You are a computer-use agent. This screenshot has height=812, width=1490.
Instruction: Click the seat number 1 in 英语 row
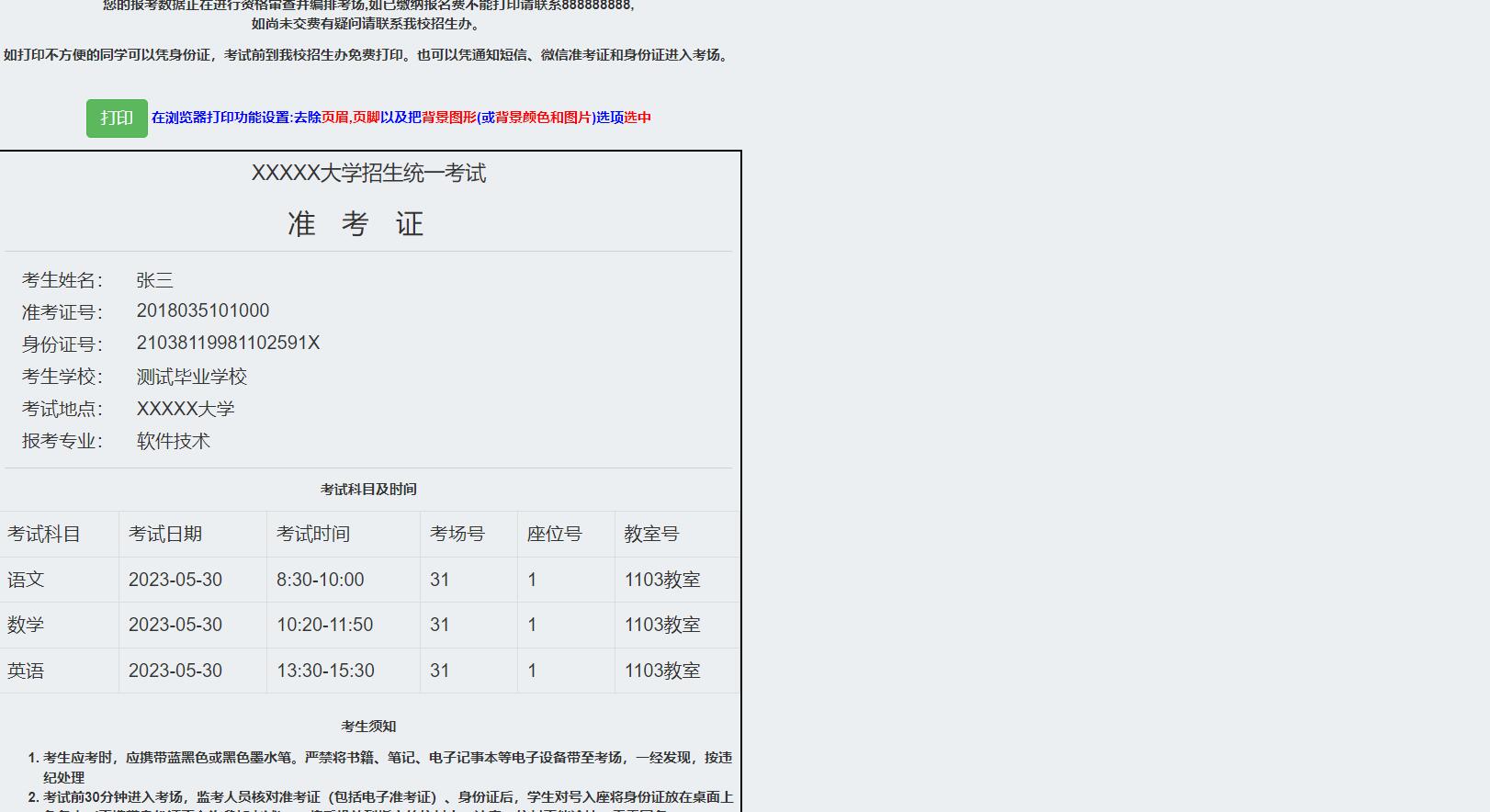click(532, 671)
